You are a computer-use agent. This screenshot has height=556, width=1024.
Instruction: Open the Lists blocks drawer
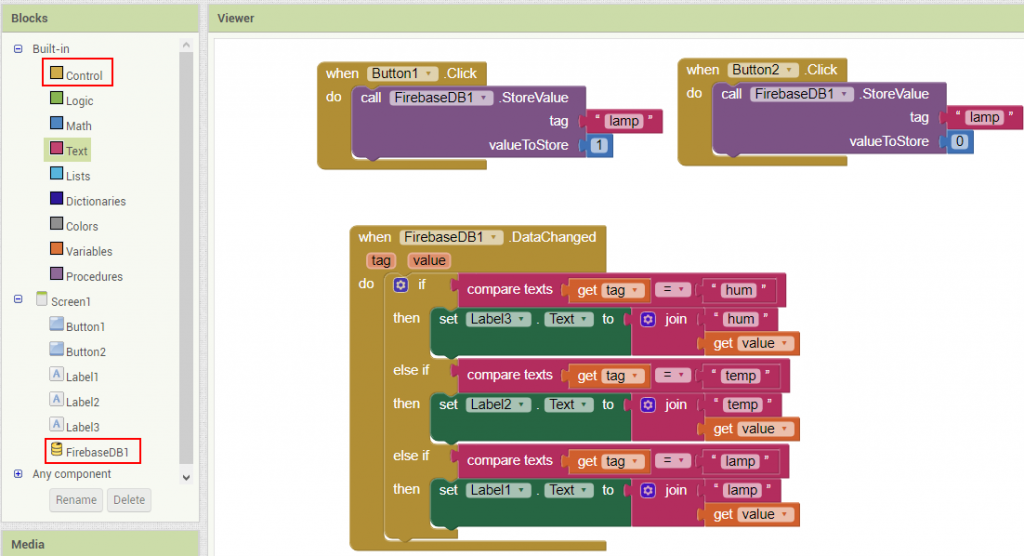pos(71,175)
